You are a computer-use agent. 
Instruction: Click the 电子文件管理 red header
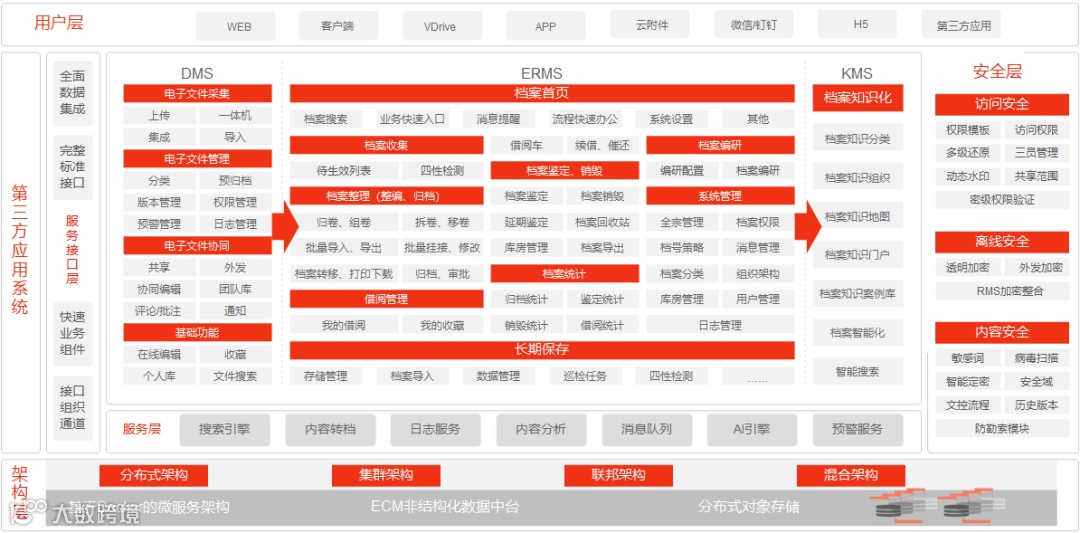pos(198,159)
